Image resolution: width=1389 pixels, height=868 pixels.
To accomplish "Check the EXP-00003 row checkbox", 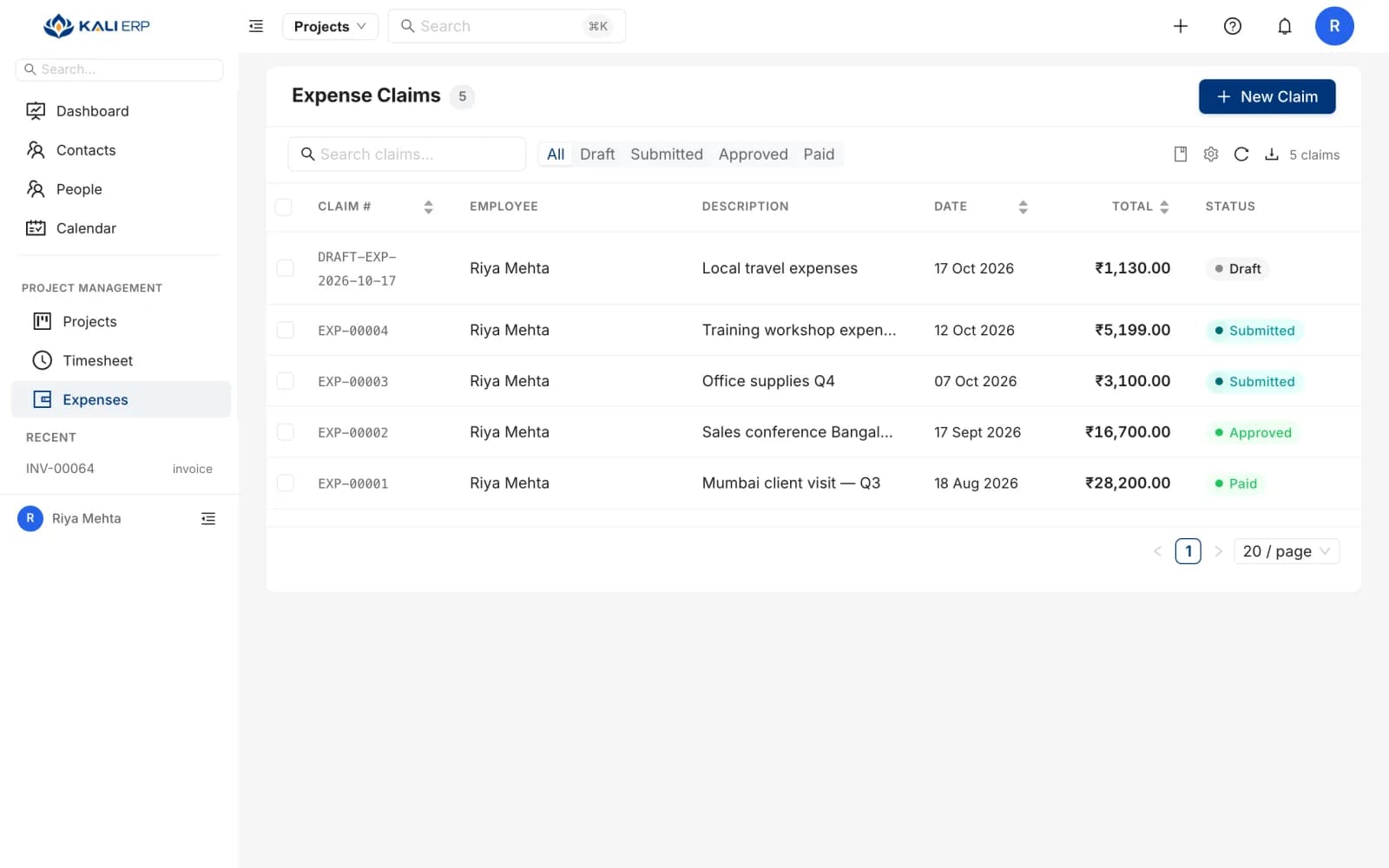I will 285,381.
